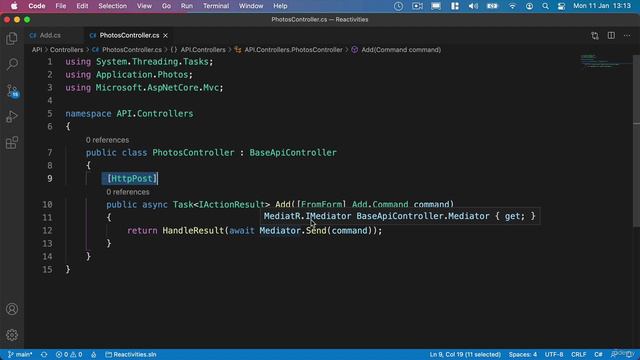This screenshot has width=640, height=360.
Task: Open the Accounts menu icon
Action: coord(12,309)
